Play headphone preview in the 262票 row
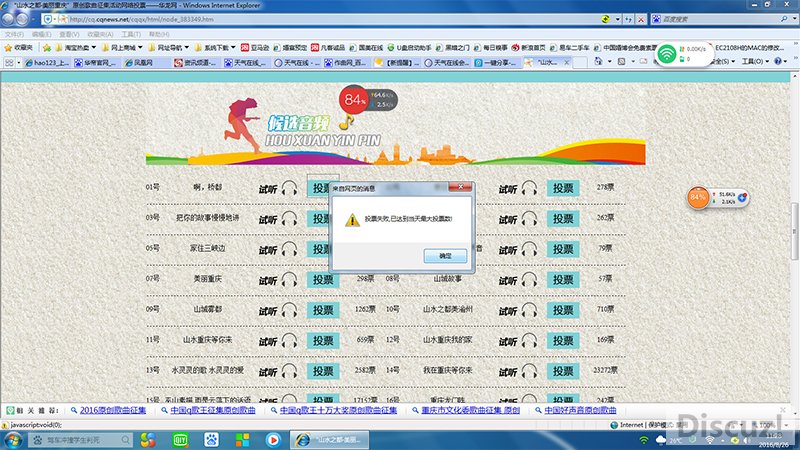800x450 pixels. [x=529, y=219]
